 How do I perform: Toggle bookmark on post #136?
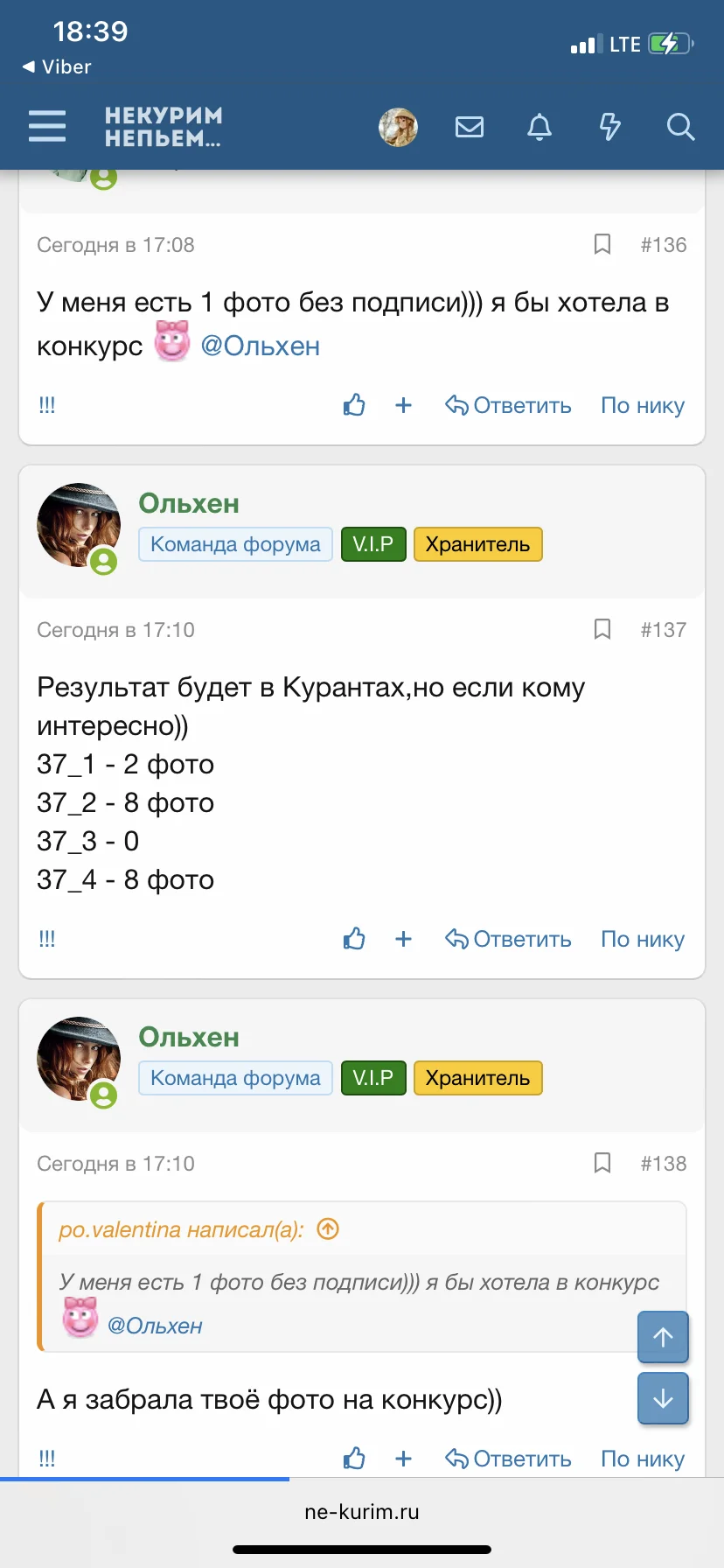pos(602,245)
